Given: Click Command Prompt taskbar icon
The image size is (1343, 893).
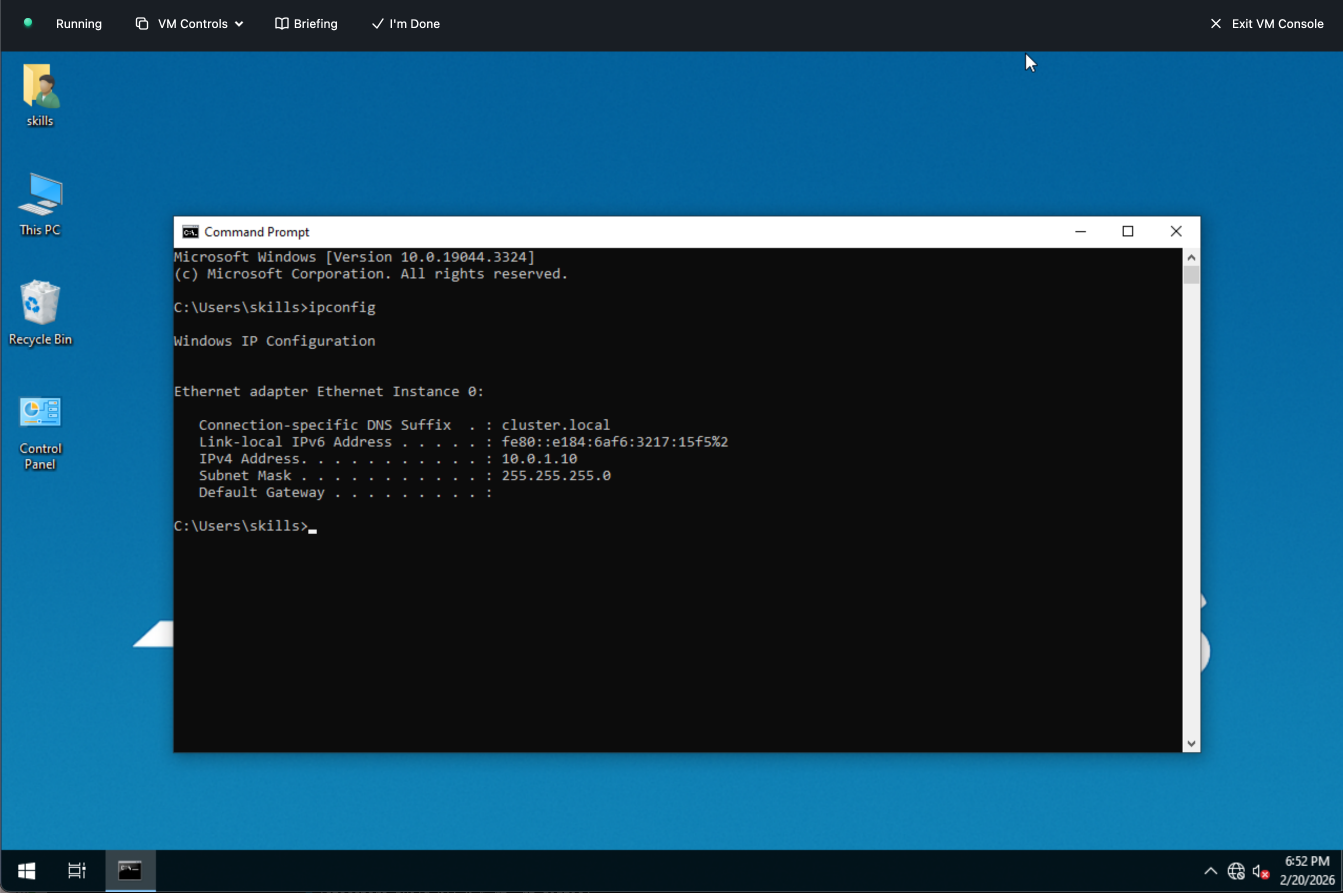Looking at the screenshot, I should coord(130,871).
